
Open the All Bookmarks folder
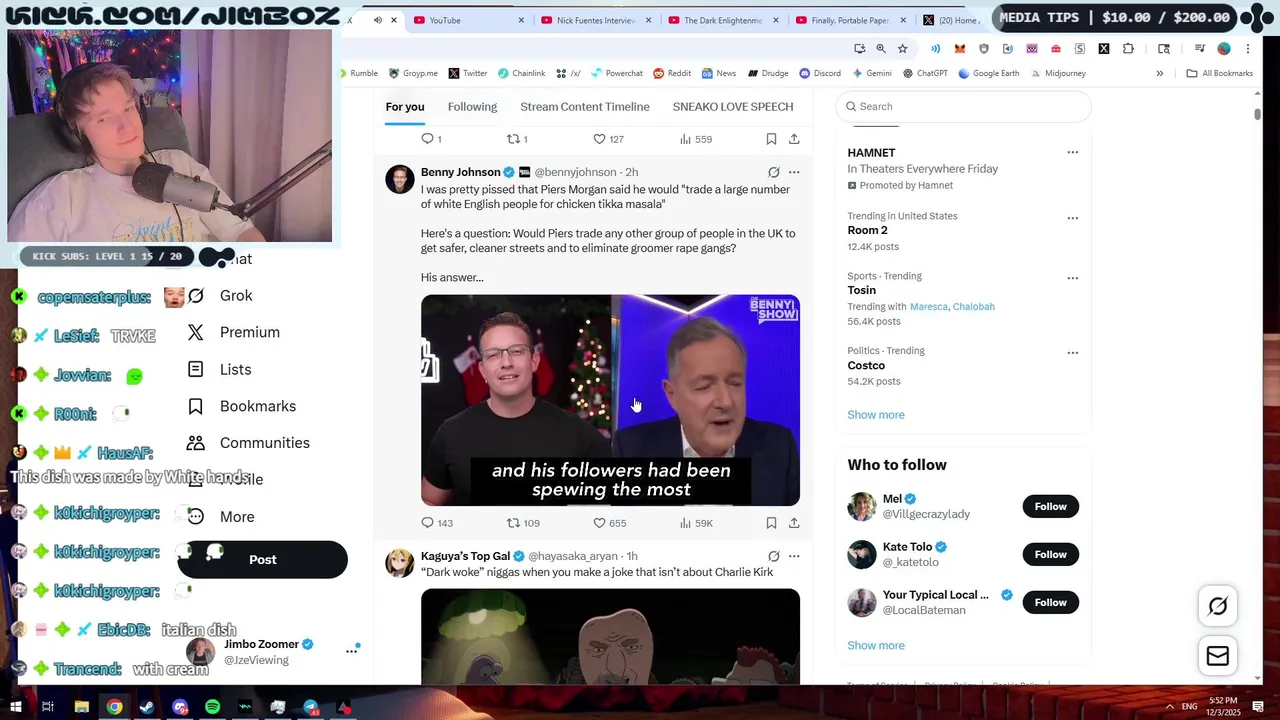[x=1219, y=73]
